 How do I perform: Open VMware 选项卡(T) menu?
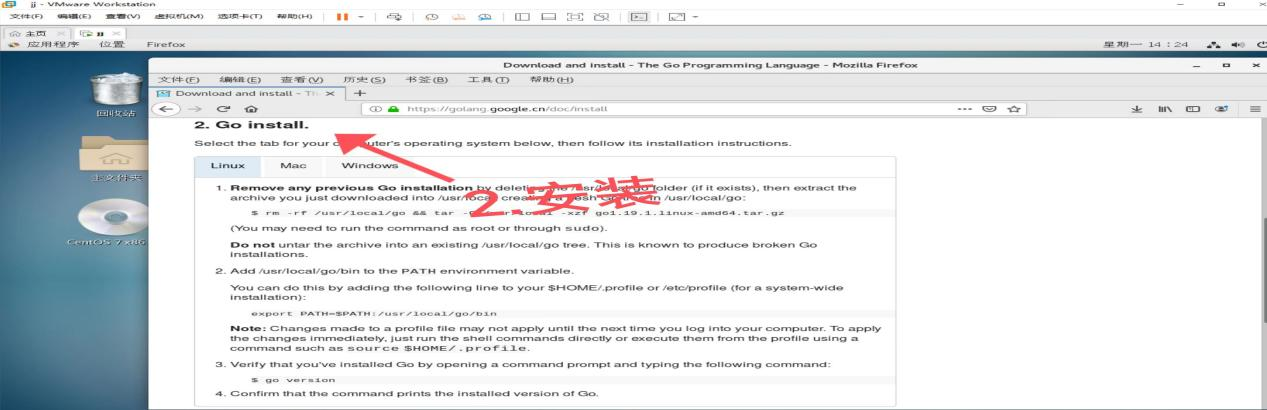[x=240, y=16]
